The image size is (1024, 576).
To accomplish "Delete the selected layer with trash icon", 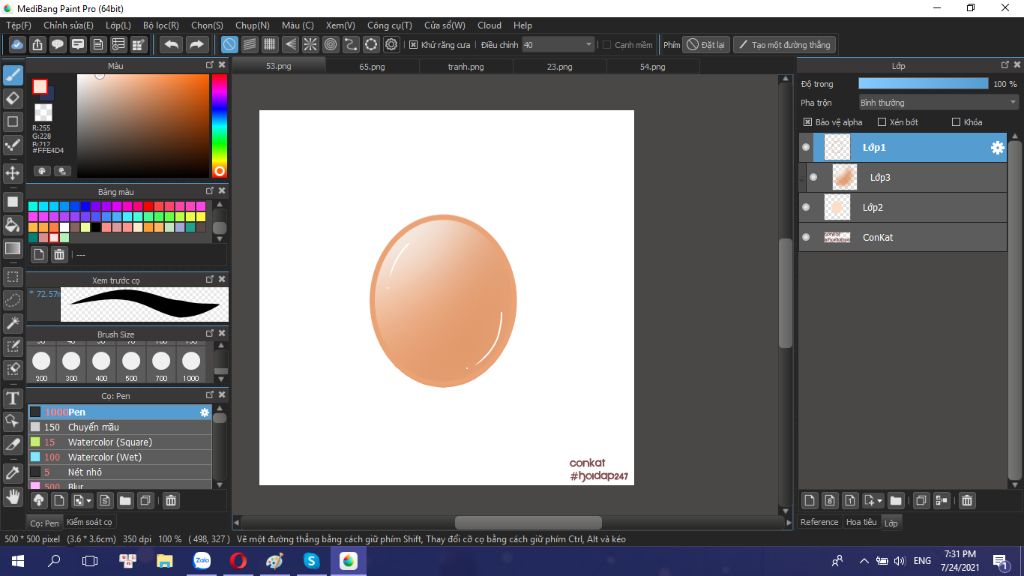I will pos(967,501).
